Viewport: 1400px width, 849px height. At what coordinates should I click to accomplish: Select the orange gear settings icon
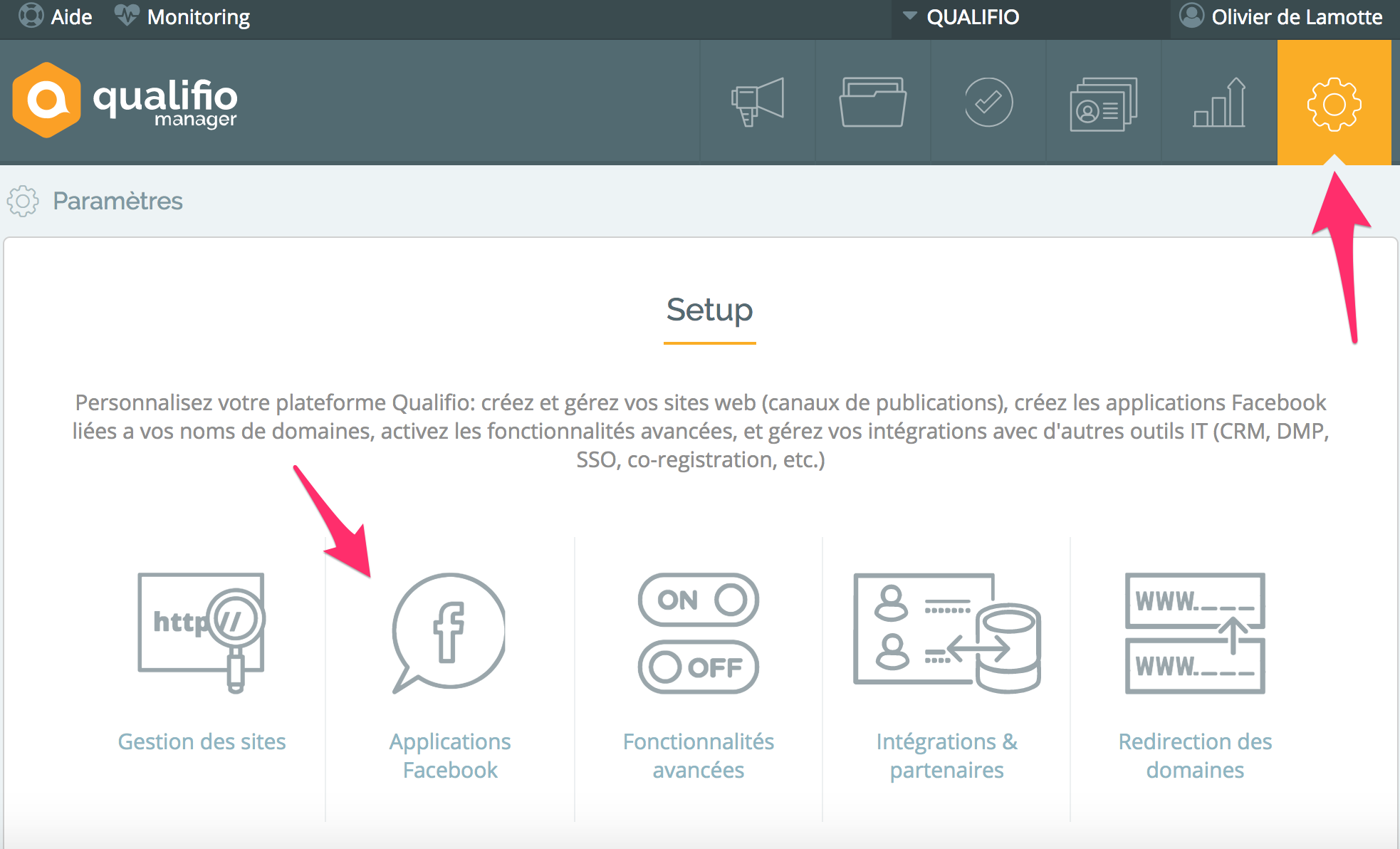click(1334, 103)
